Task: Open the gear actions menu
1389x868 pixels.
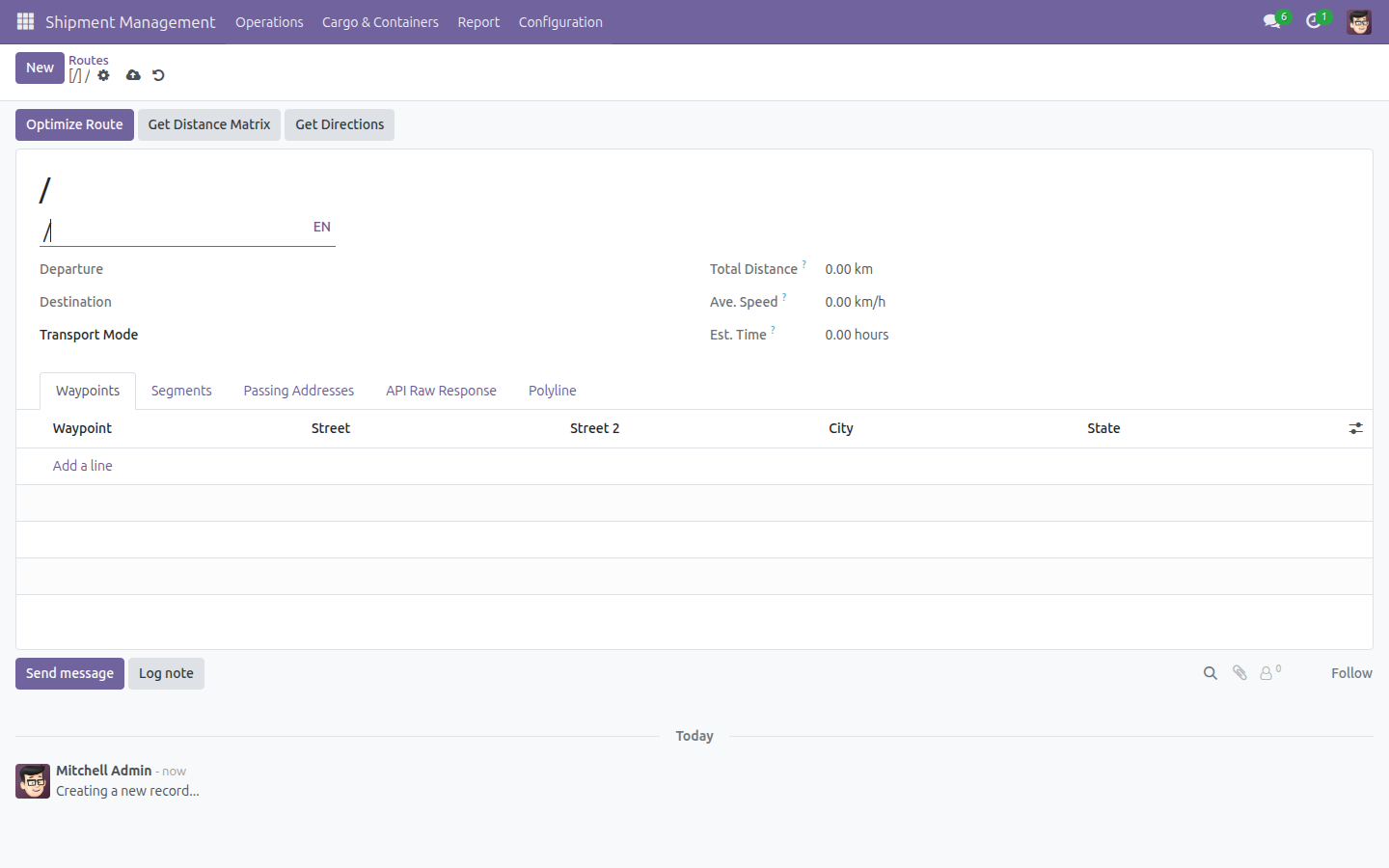Action: point(104,75)
